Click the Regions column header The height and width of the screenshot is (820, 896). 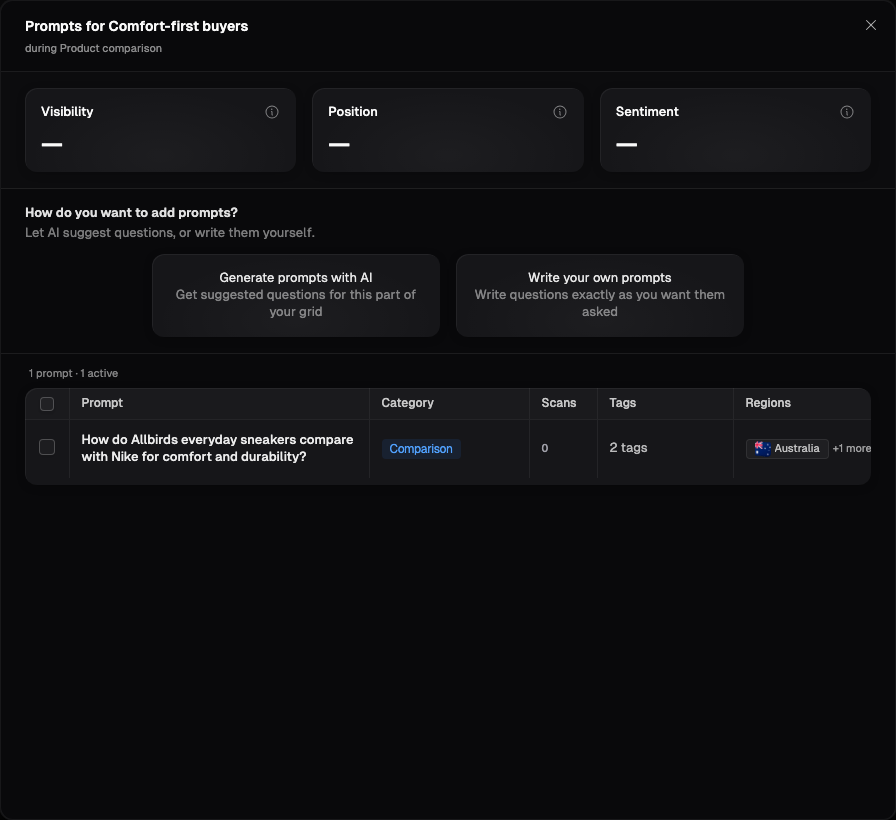[x=768, y=403]
